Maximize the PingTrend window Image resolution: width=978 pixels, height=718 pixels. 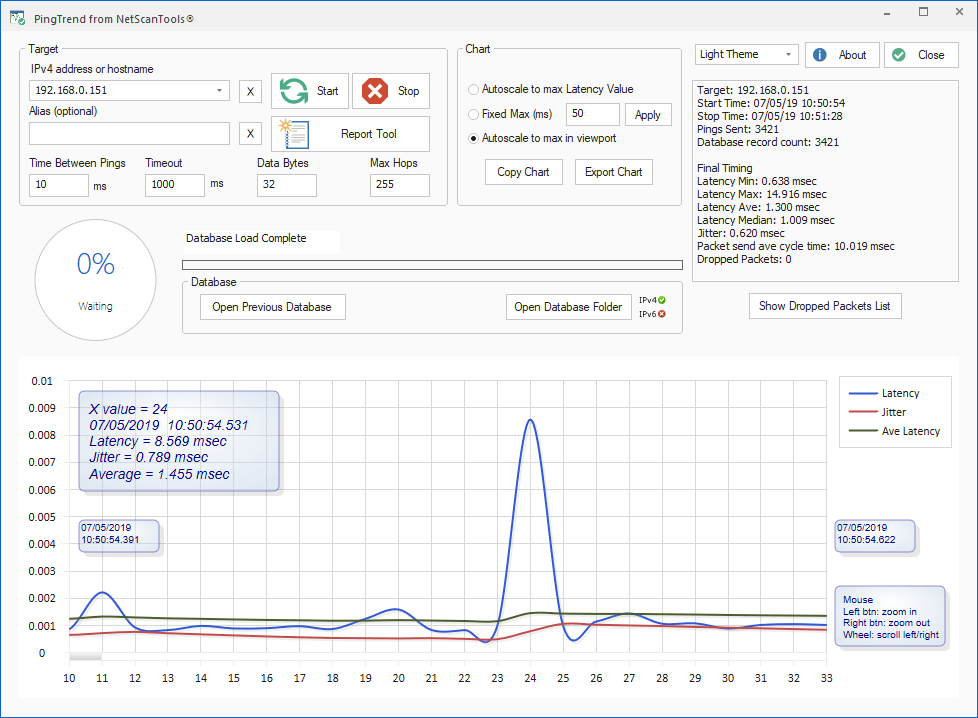(x=924, y=12)
